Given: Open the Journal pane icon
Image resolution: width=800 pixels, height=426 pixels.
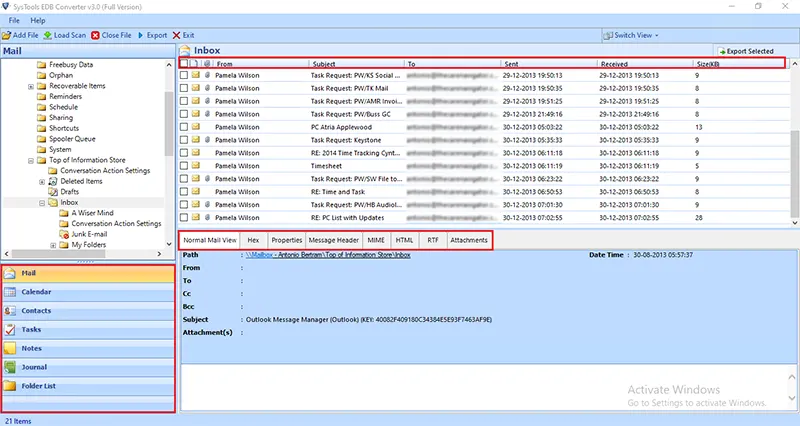Looking at the screenshot, I should click(10, 367).
